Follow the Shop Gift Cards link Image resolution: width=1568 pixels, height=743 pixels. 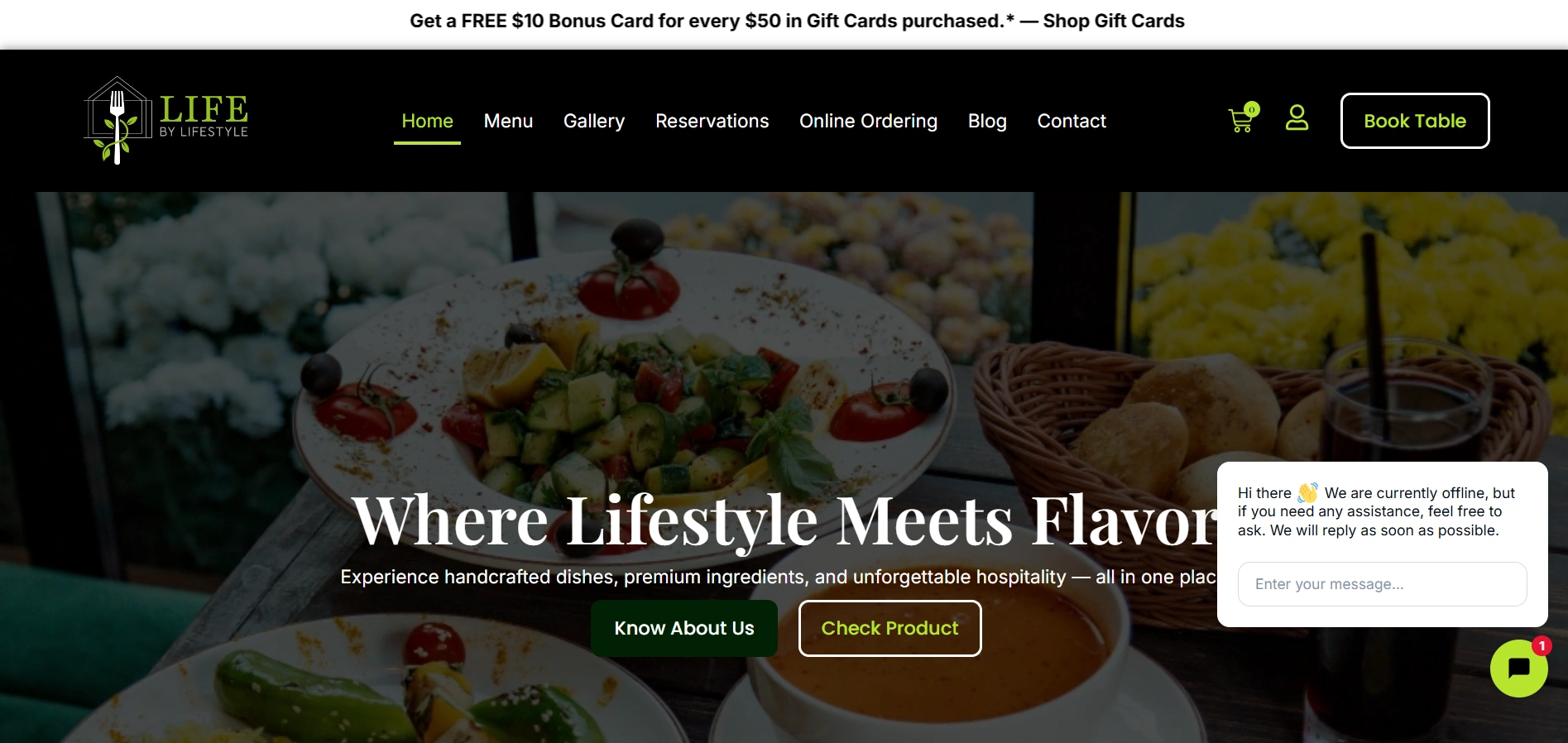pos(1114,21)
